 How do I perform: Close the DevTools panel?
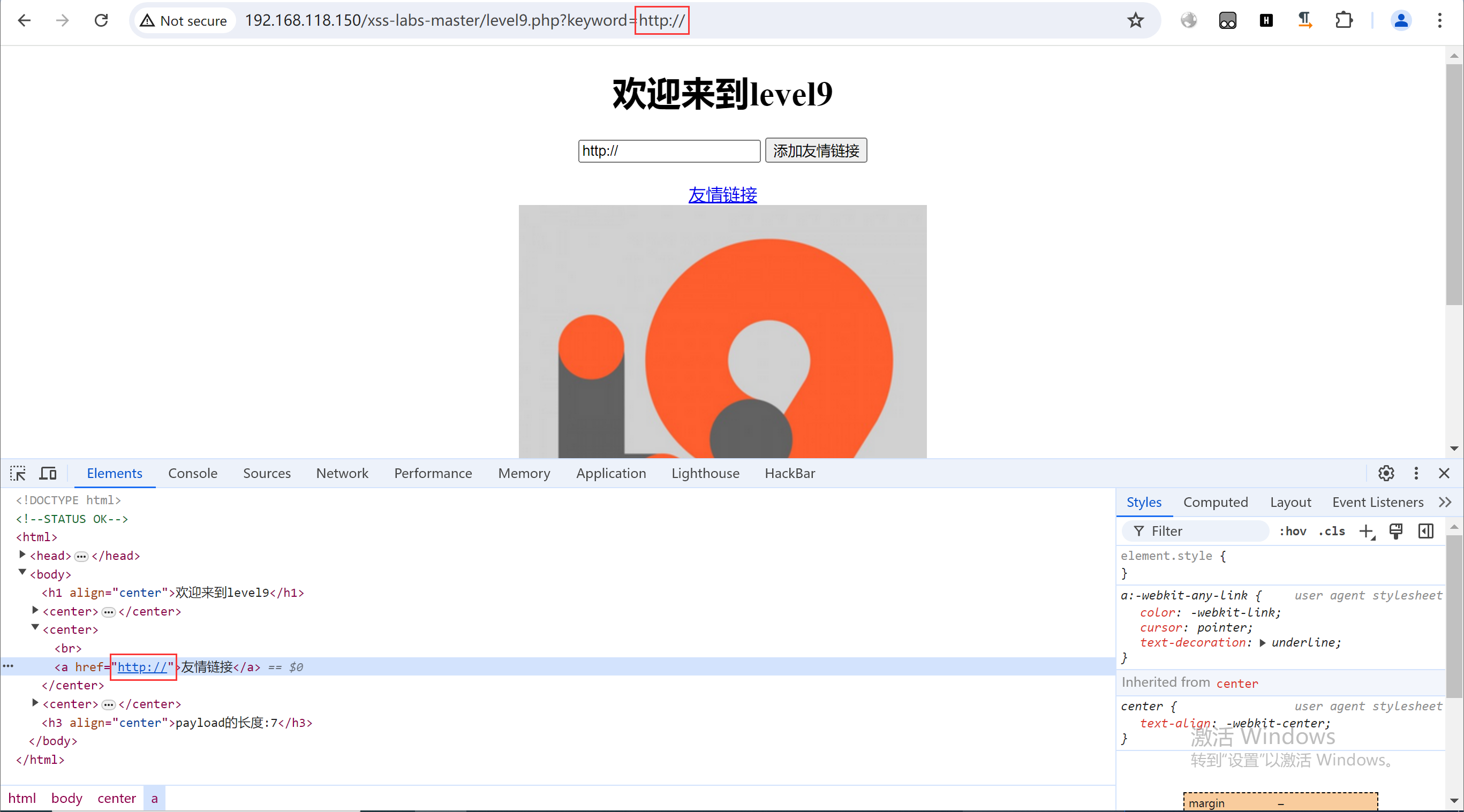[1444, 473]
